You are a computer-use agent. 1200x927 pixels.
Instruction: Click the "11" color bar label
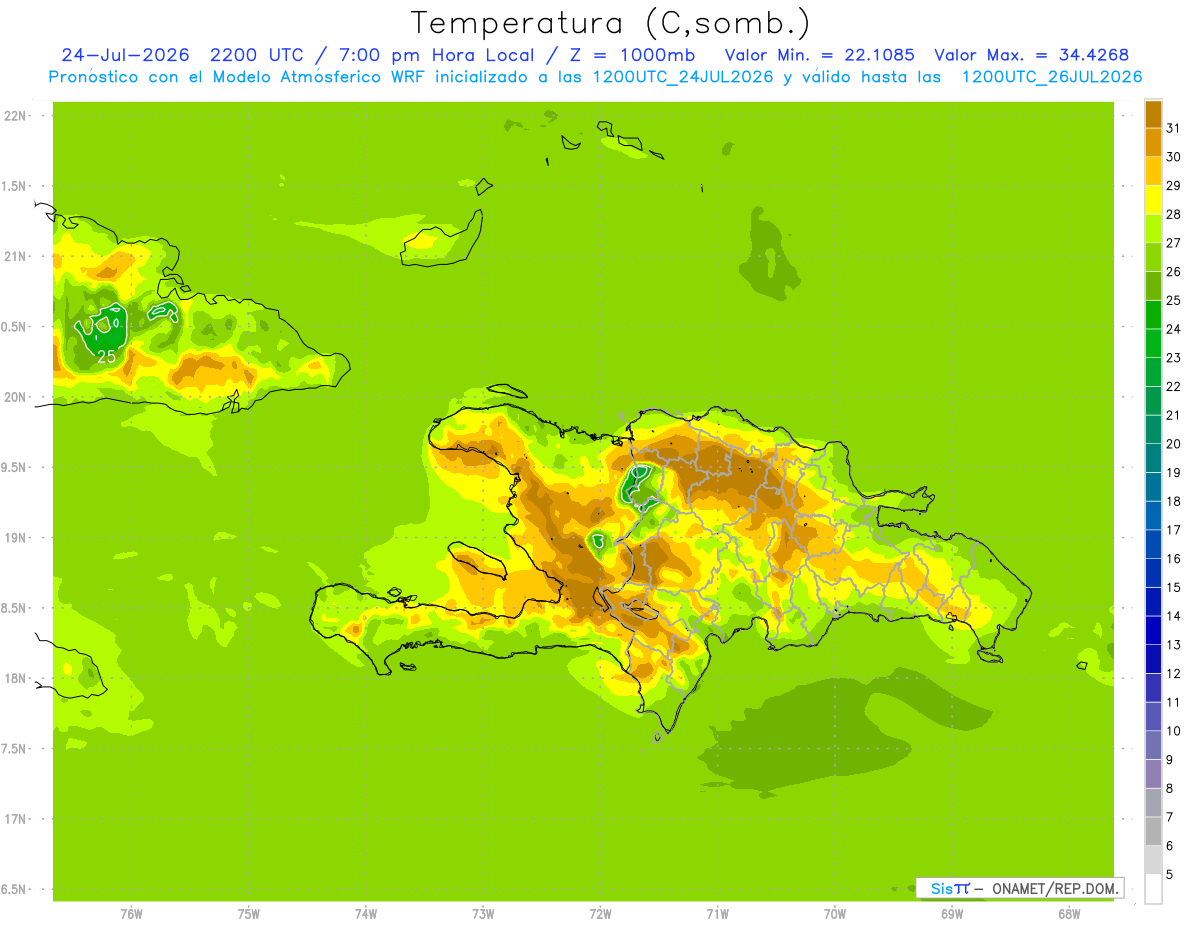pyautogui.click(x=1173, y=702)
